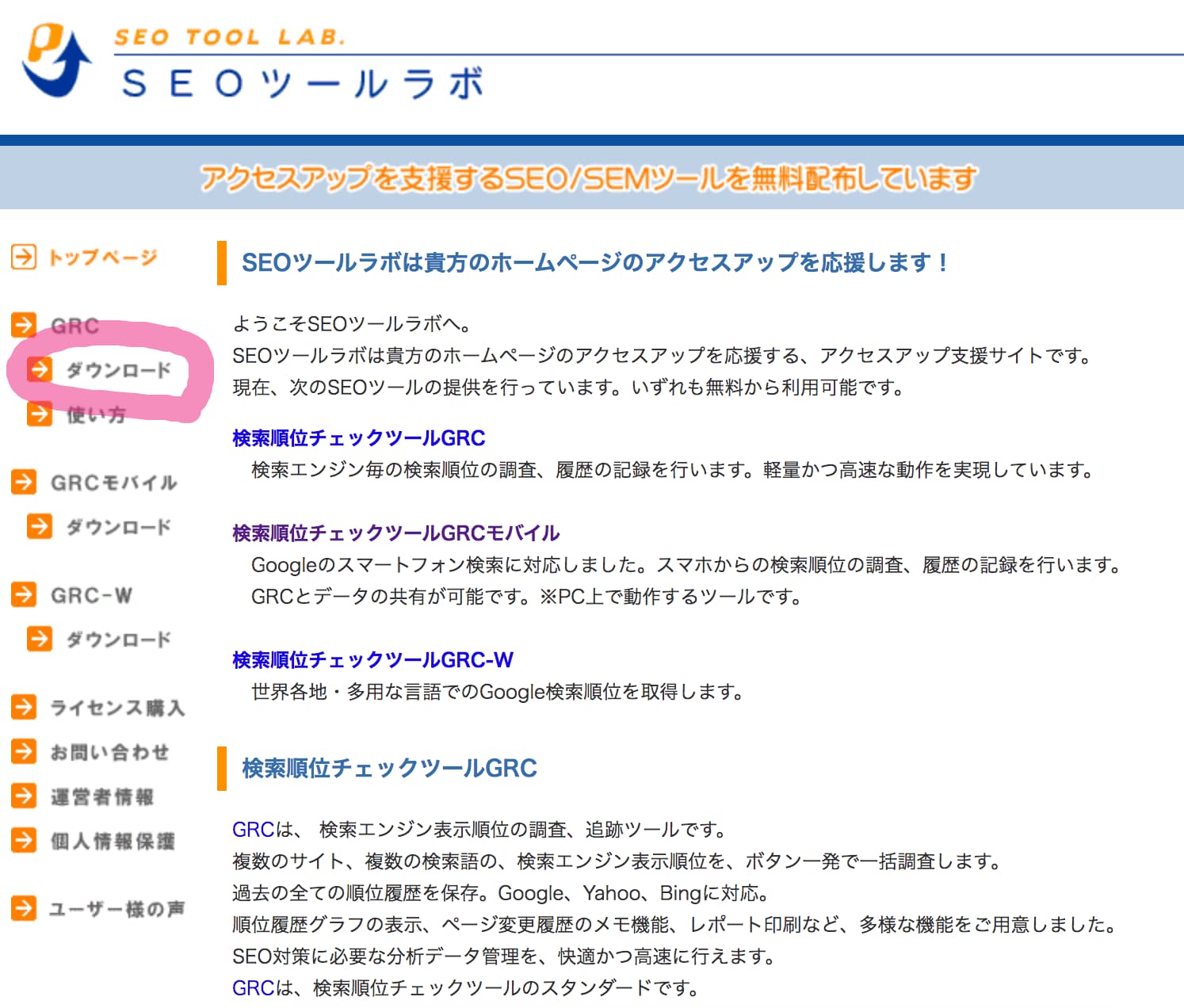This screenshot has height=1008, width=1184.
Task: Select GRCモバイル in the sidebar
Action: coord(114,483)
